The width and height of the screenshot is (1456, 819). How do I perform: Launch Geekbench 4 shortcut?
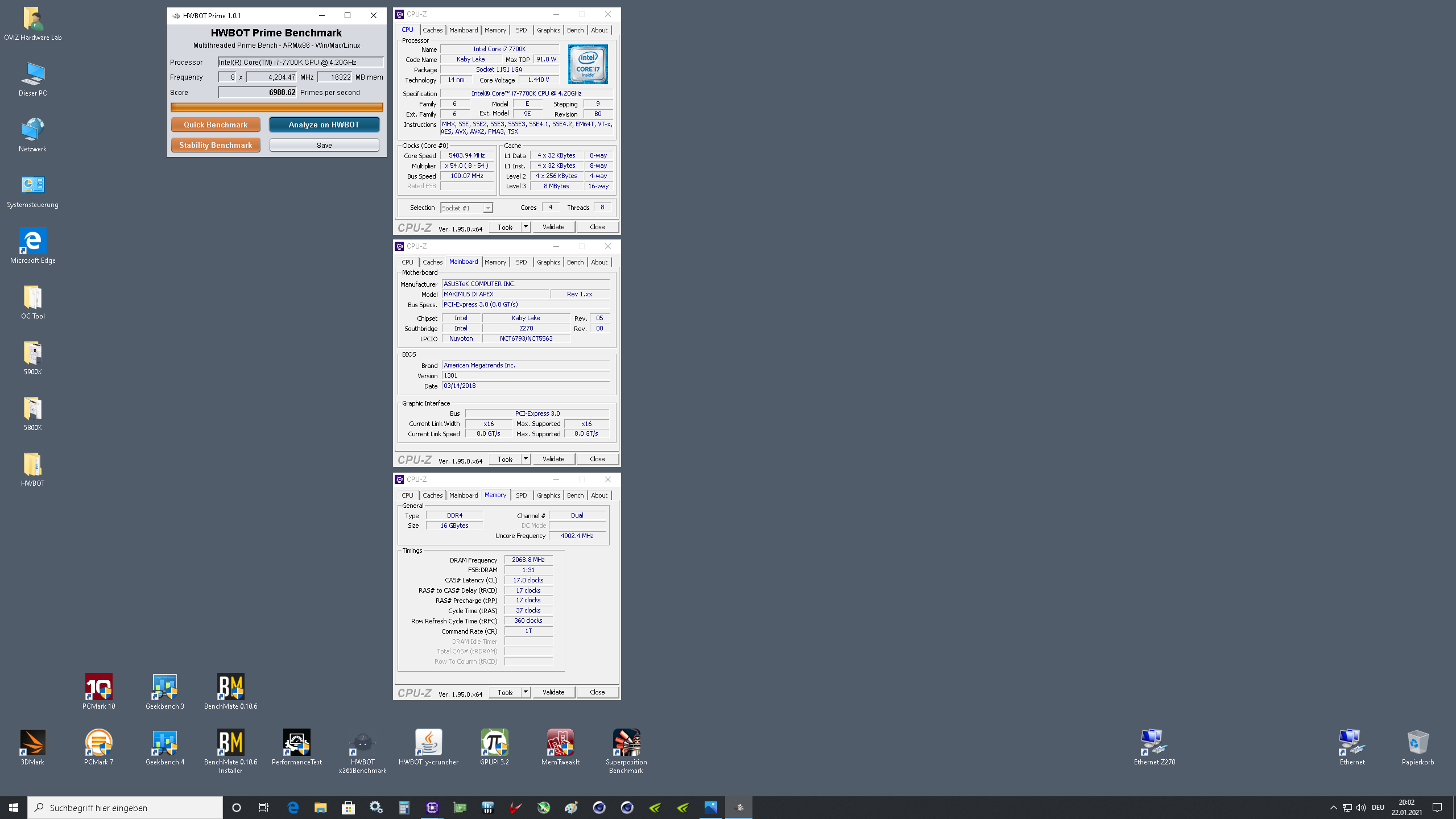tap(165, 748)
